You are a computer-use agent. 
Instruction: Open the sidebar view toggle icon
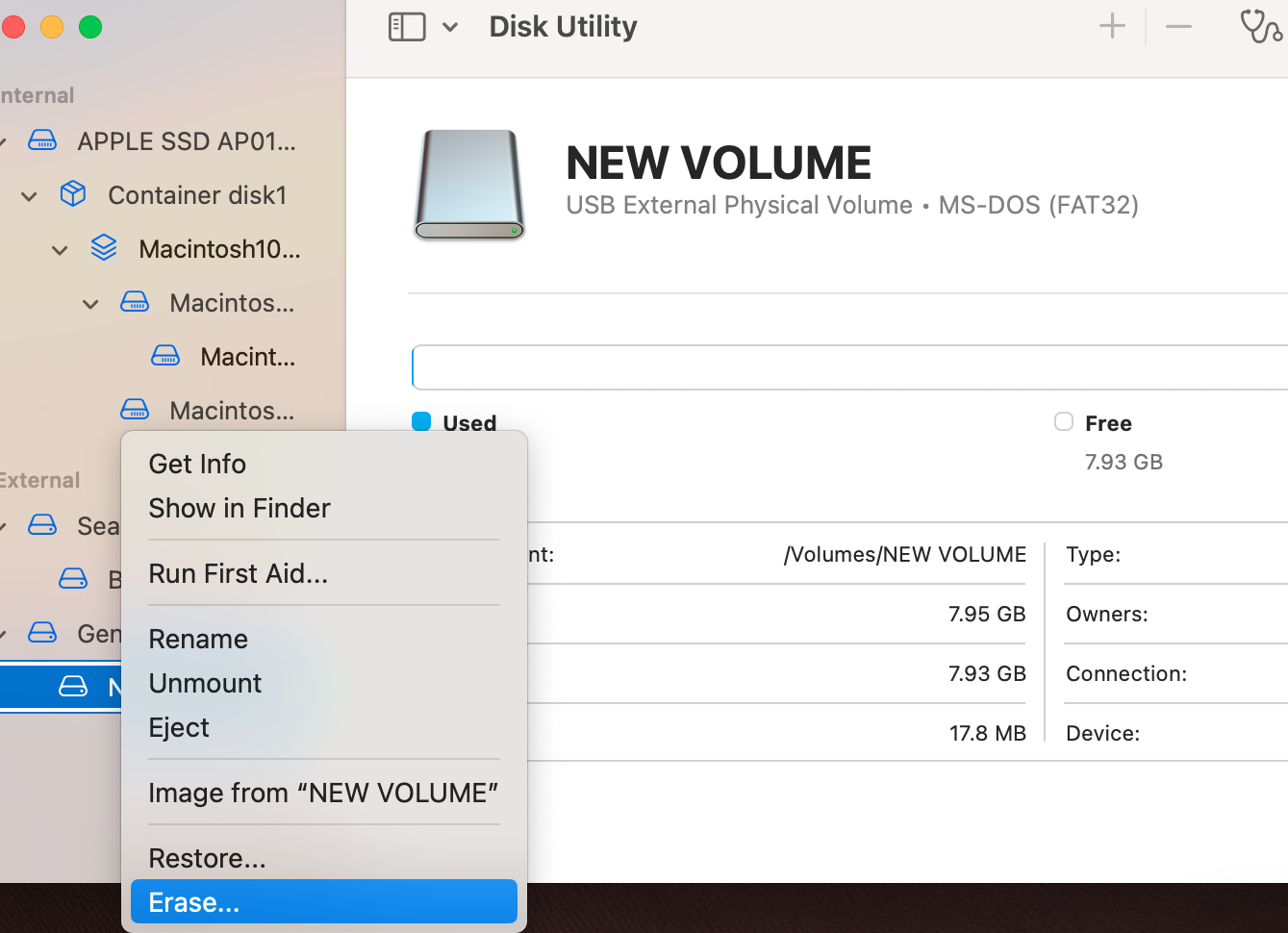tap(407, 27)
